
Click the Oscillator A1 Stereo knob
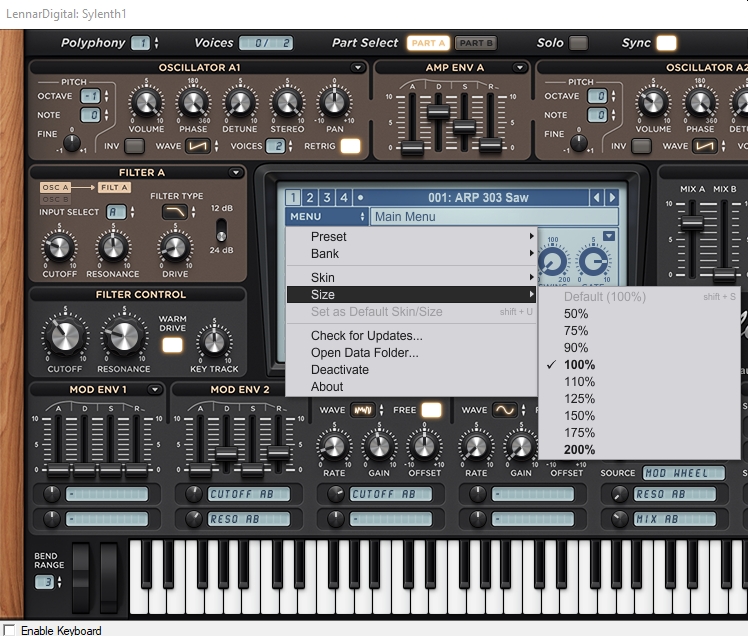(x=287, y=102)
